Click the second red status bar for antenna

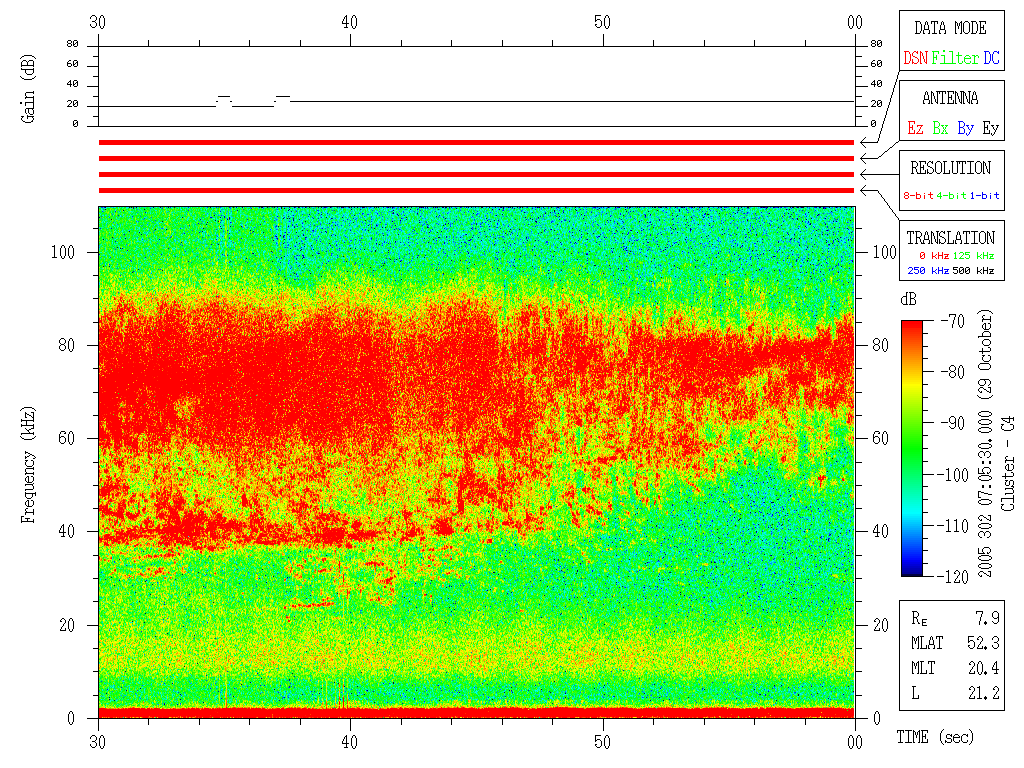476,159
